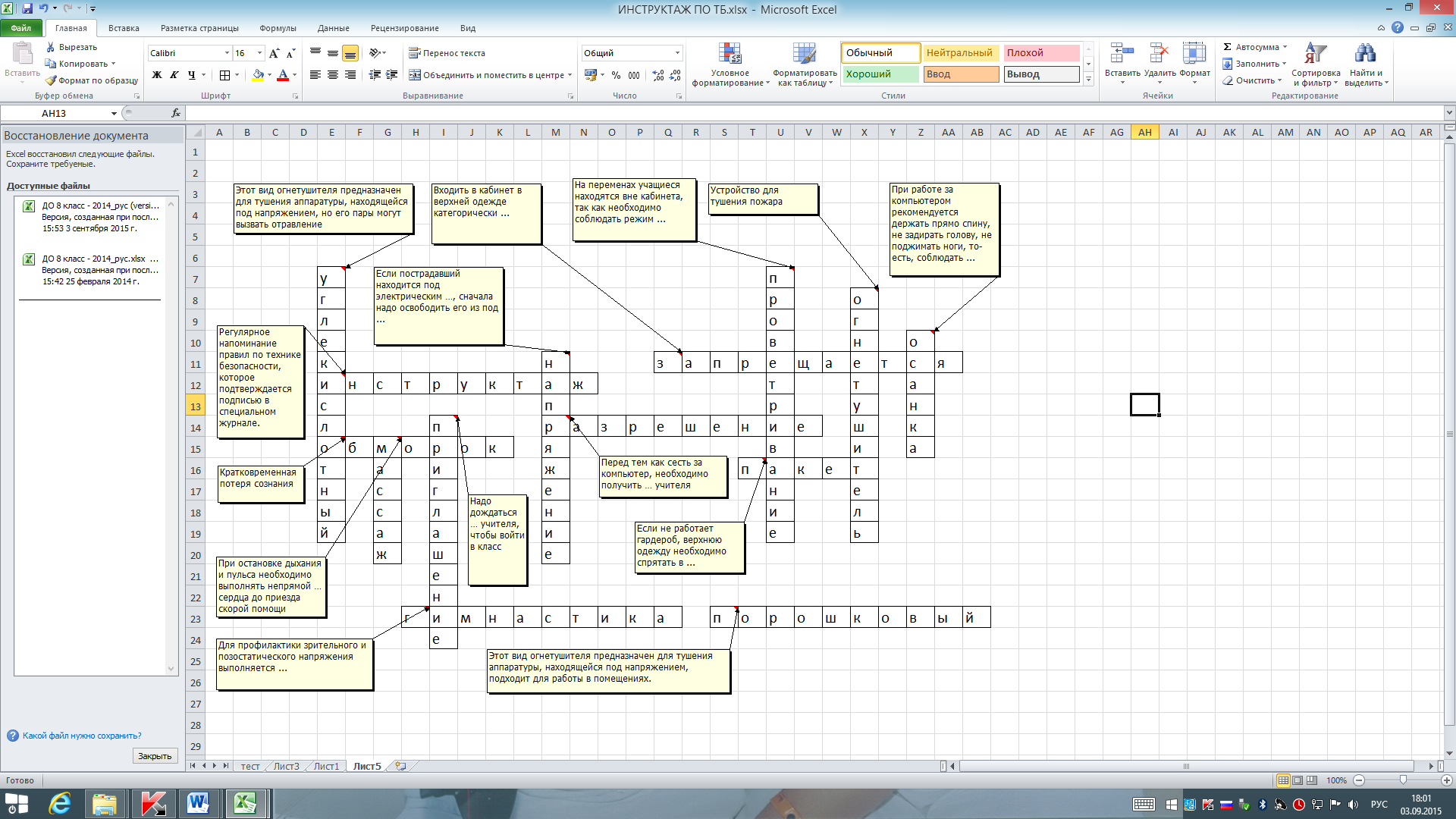Select recovered file ДО 8 класс 15:53 version
Viewport: 1456px width, 819px height.
[x=91, y=217]
